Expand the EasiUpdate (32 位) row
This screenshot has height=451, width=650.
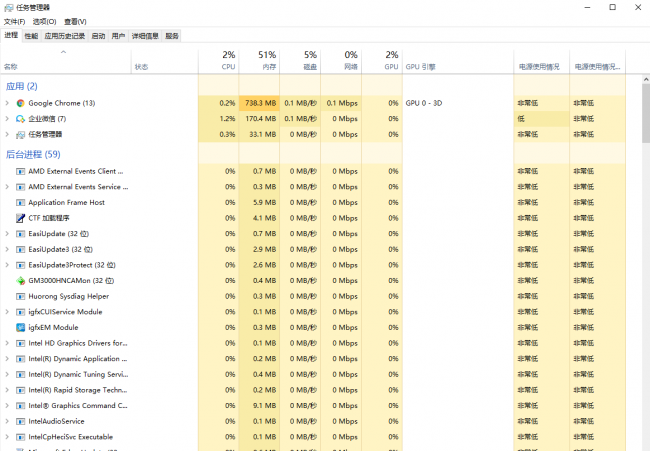click(7, 234)
